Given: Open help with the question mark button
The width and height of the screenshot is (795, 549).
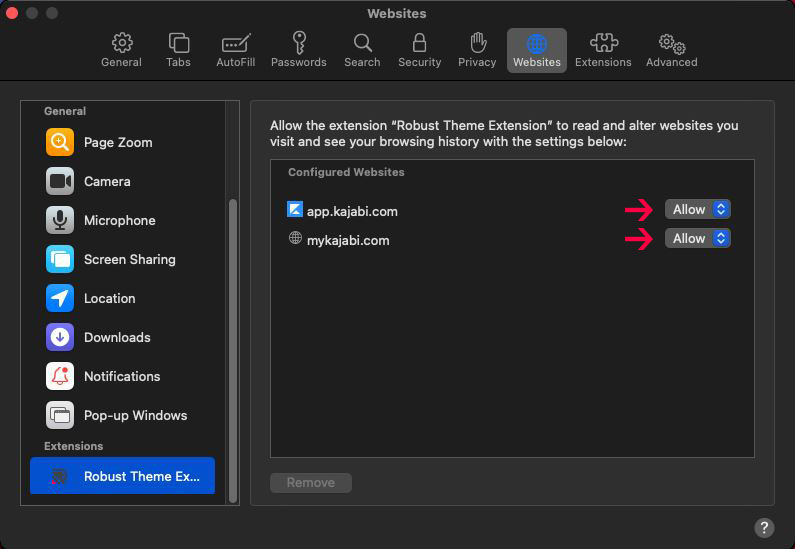Looking at the screenshot, I should [x=764, y=527].
